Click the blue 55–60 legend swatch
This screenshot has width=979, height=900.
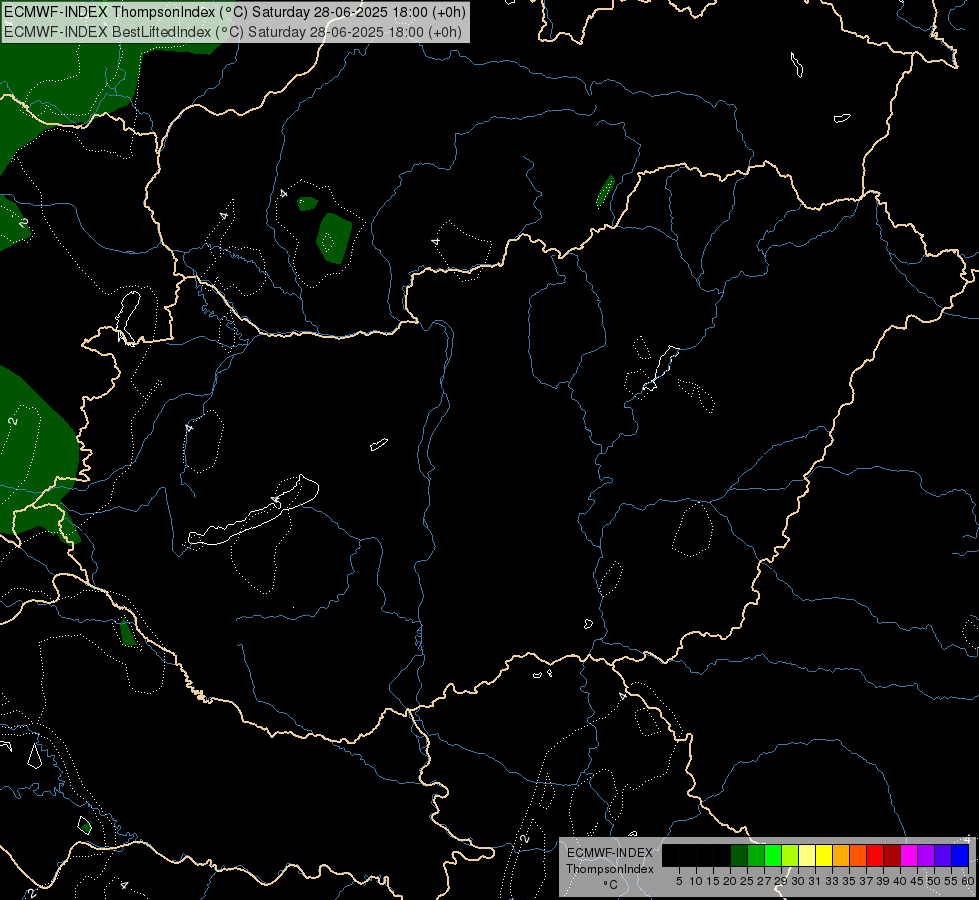click(x=960, y=855)
